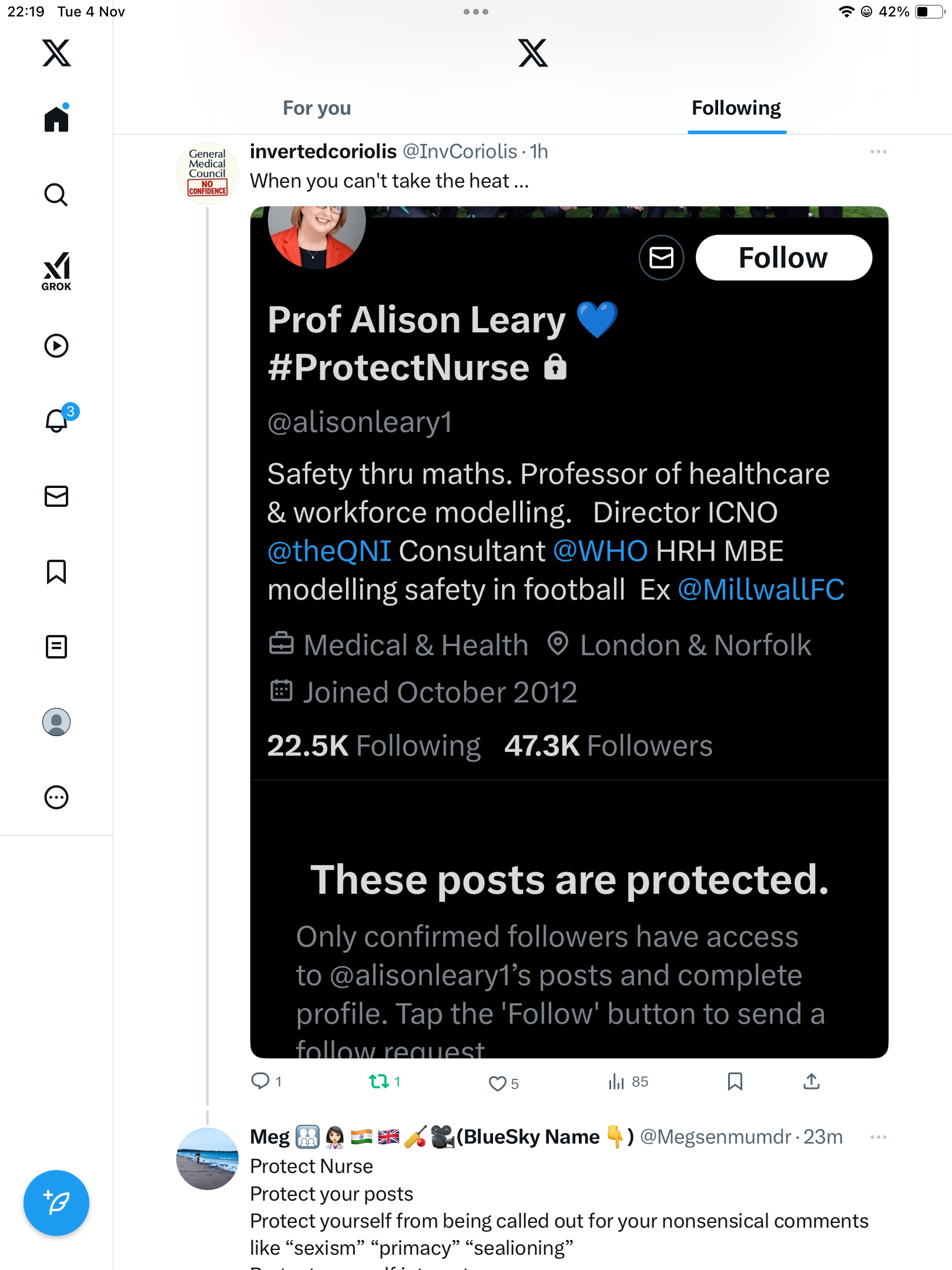The image size is (952, 1270).
Task: Like the invertedcoriolis post
Action: 497,1083
